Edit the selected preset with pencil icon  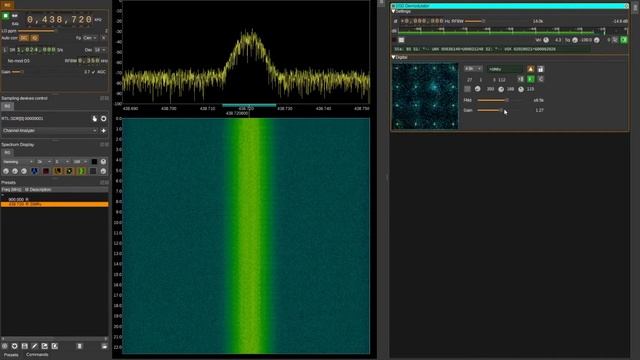click(35, 346)
